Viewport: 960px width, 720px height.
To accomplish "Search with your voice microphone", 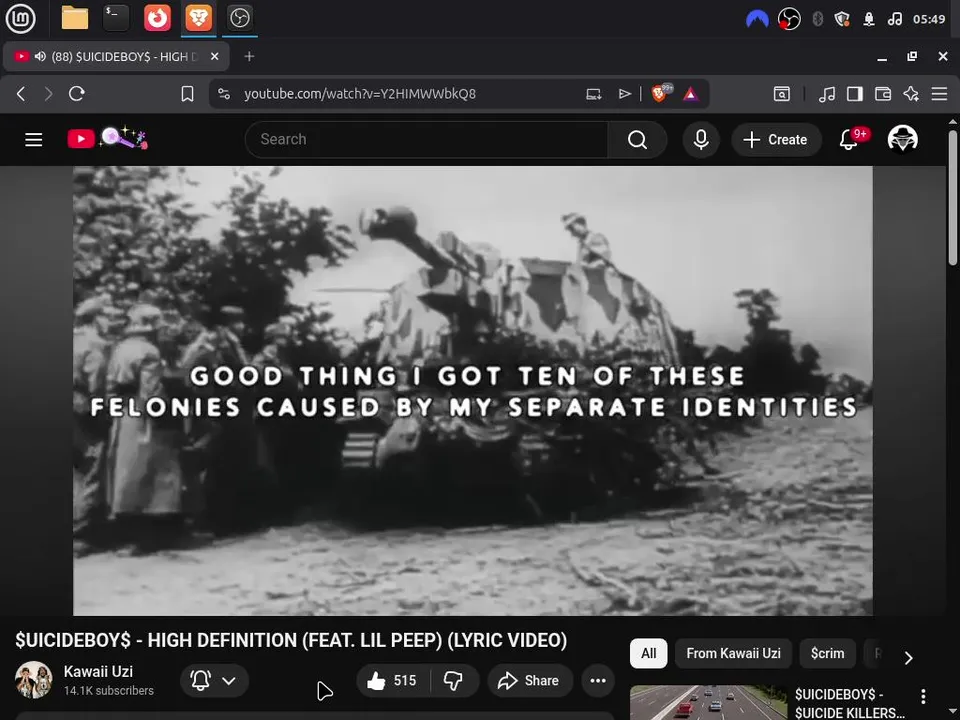I will point(701,140).
